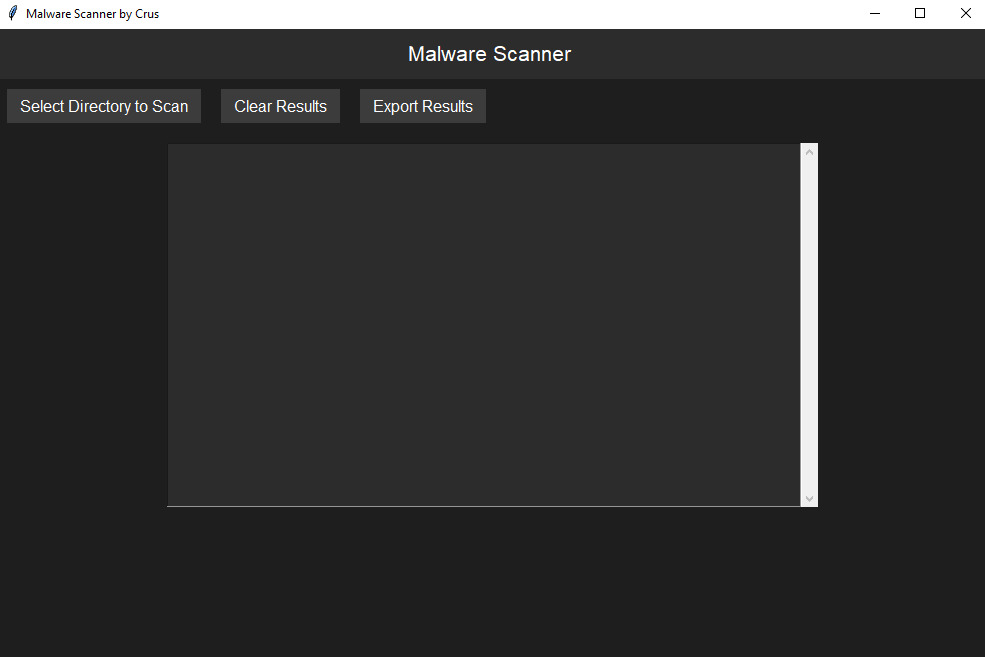
Task: Click the scrollbar down arrow on the results pane
Action: coord(809,498)
